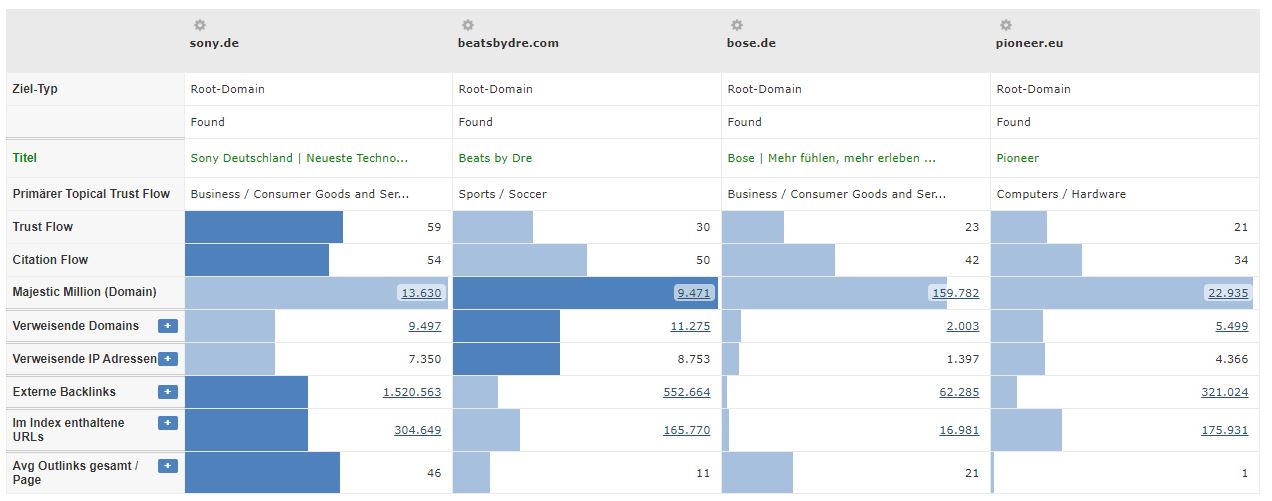Viewport: 1272px width, 501px height.
Task: Click bose.de Trust Flow value 23
Action: 972,227
